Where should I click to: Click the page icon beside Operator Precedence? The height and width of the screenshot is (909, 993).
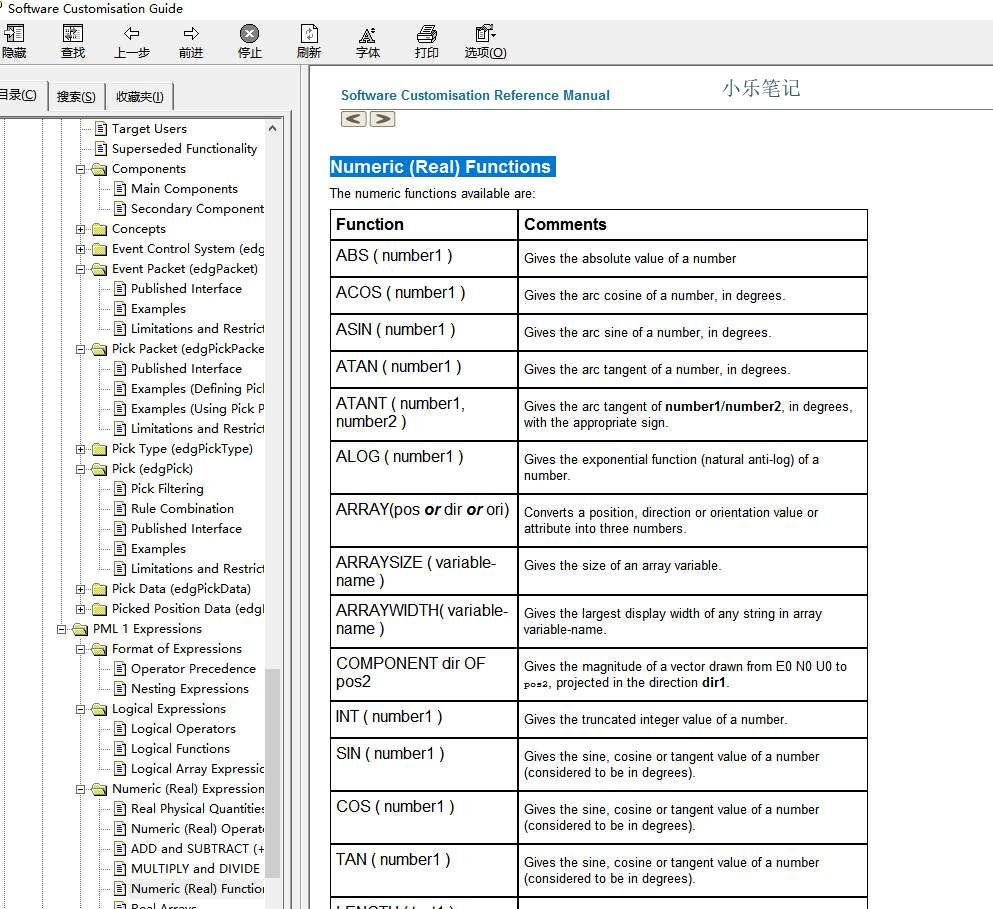click(120, 668)
